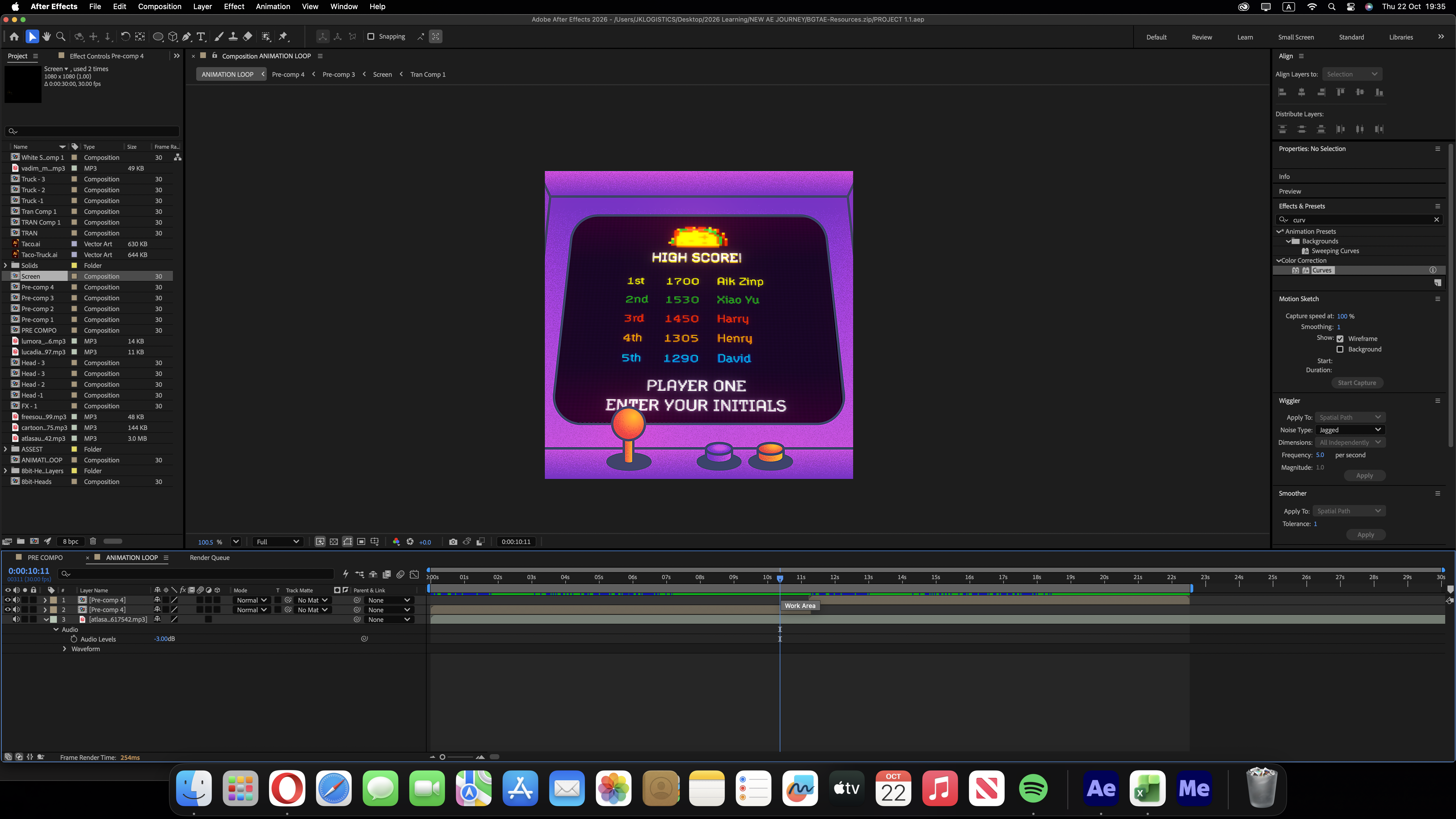Screen dimensions: 1456x819
Task: Click the current time indicator in timeline
Action: [x=780, y=578]
